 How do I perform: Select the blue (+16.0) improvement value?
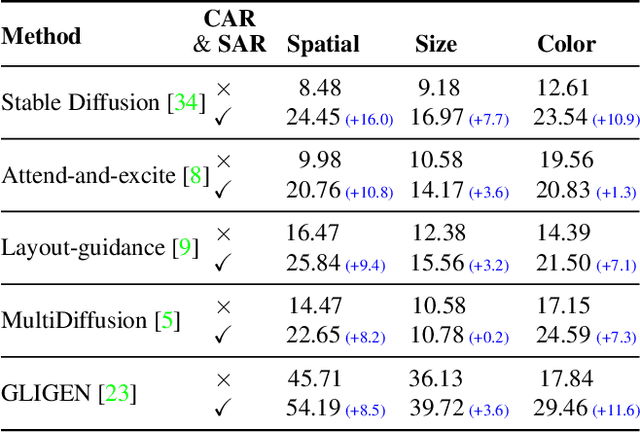click(x=369, y=120)
